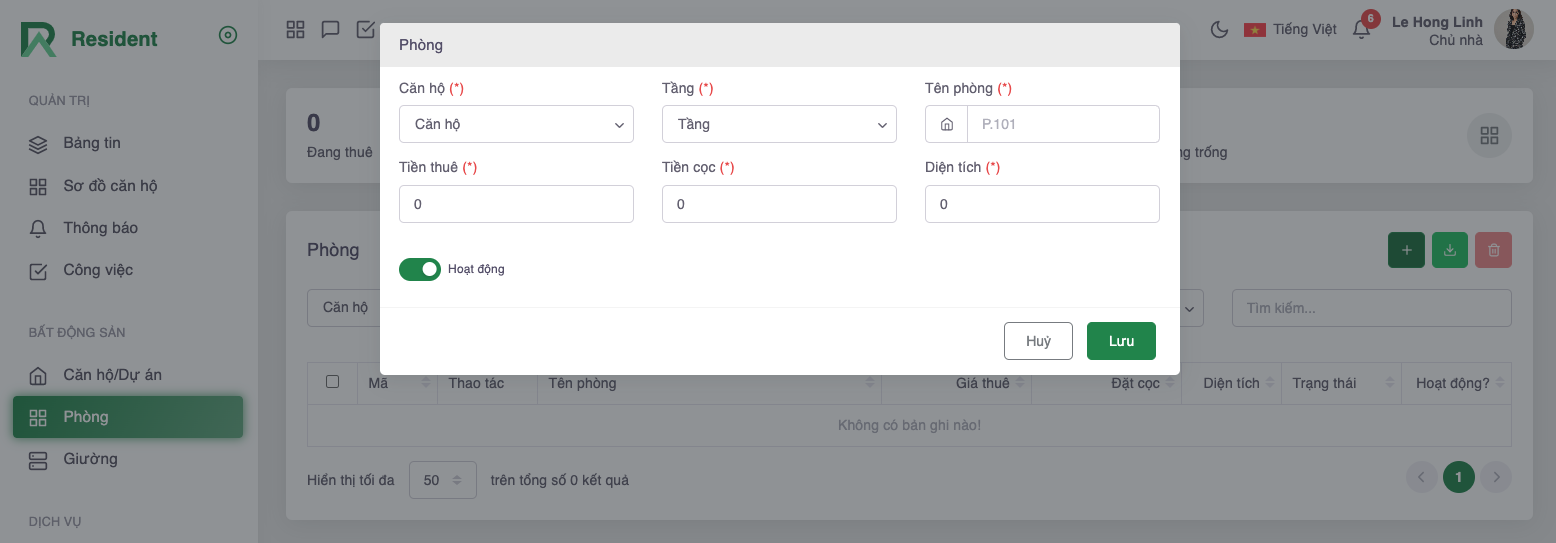Open Giường sidebar menu item
This screenshot has height=543, width=1556.
point(90,459)
